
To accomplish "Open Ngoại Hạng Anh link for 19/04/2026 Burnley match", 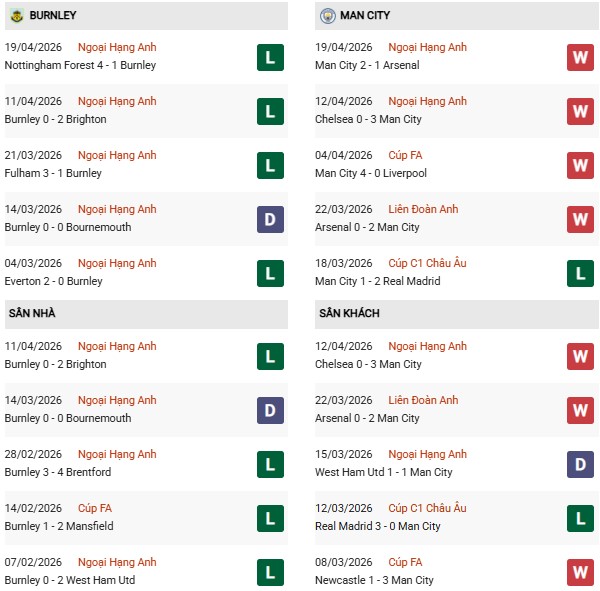I will [117, 47].
